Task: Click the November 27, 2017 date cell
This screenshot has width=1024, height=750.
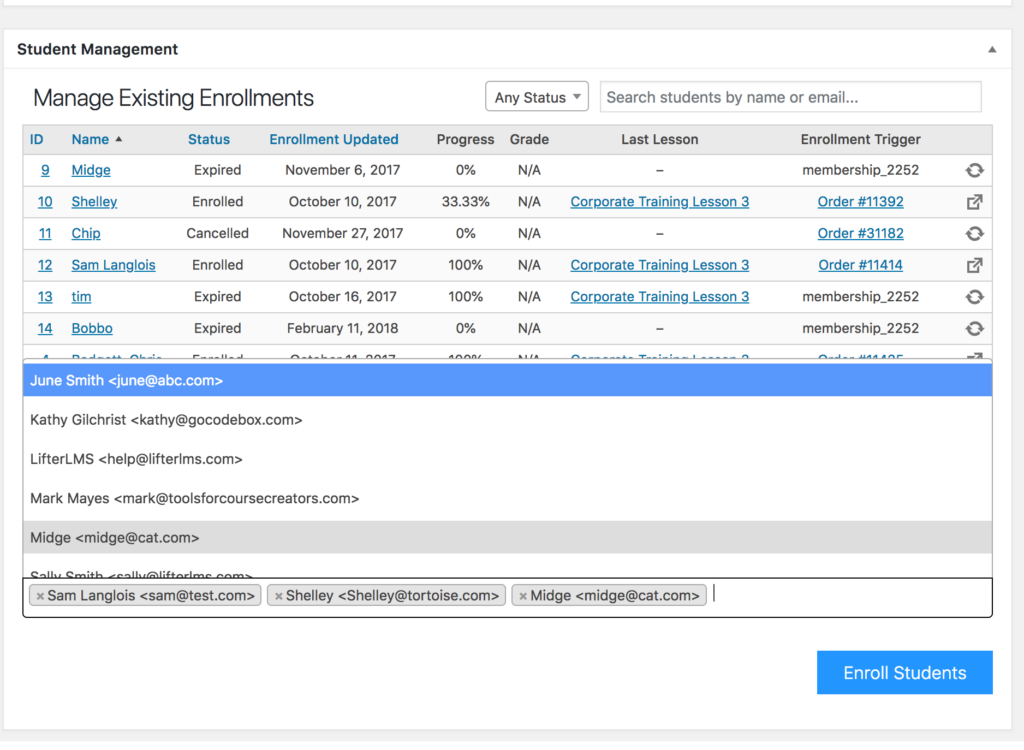Action: [342, 233]
